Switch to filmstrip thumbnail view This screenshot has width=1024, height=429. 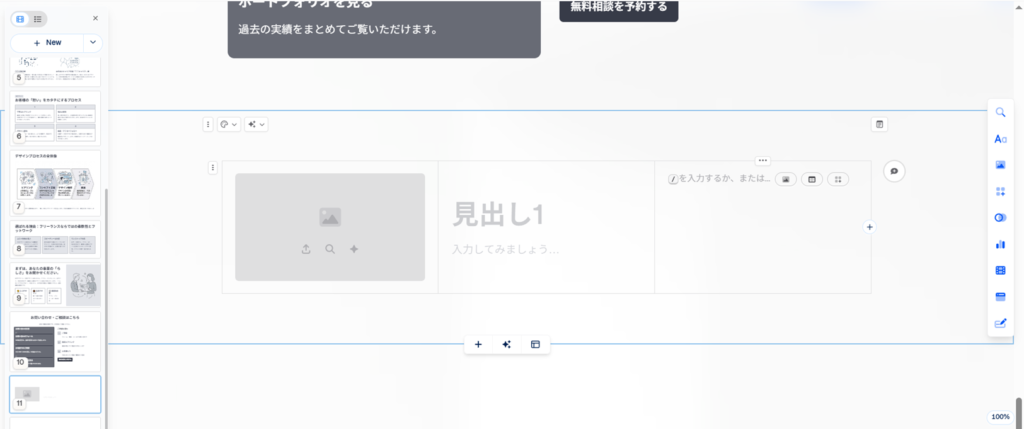pos(21,18)
